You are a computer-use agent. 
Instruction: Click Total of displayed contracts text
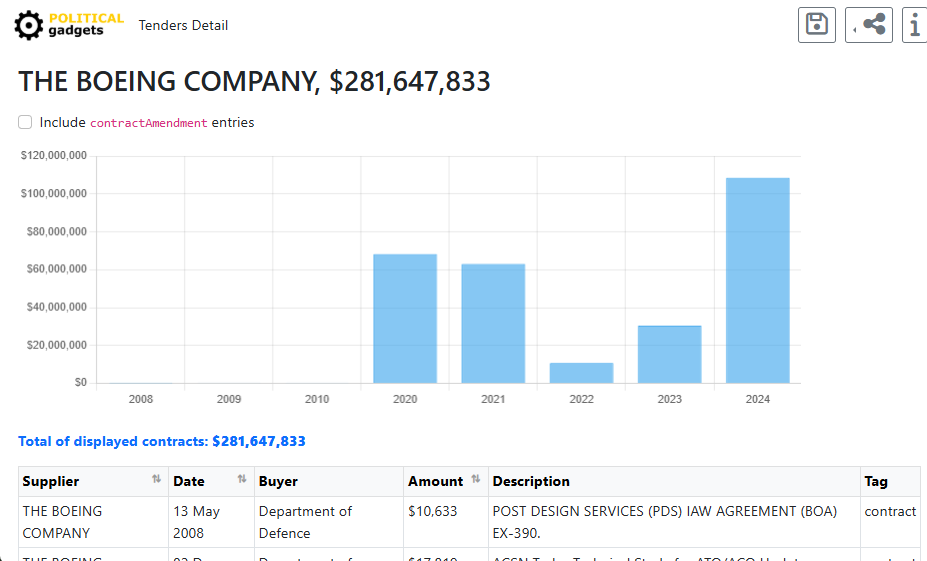tap(162, 442)
